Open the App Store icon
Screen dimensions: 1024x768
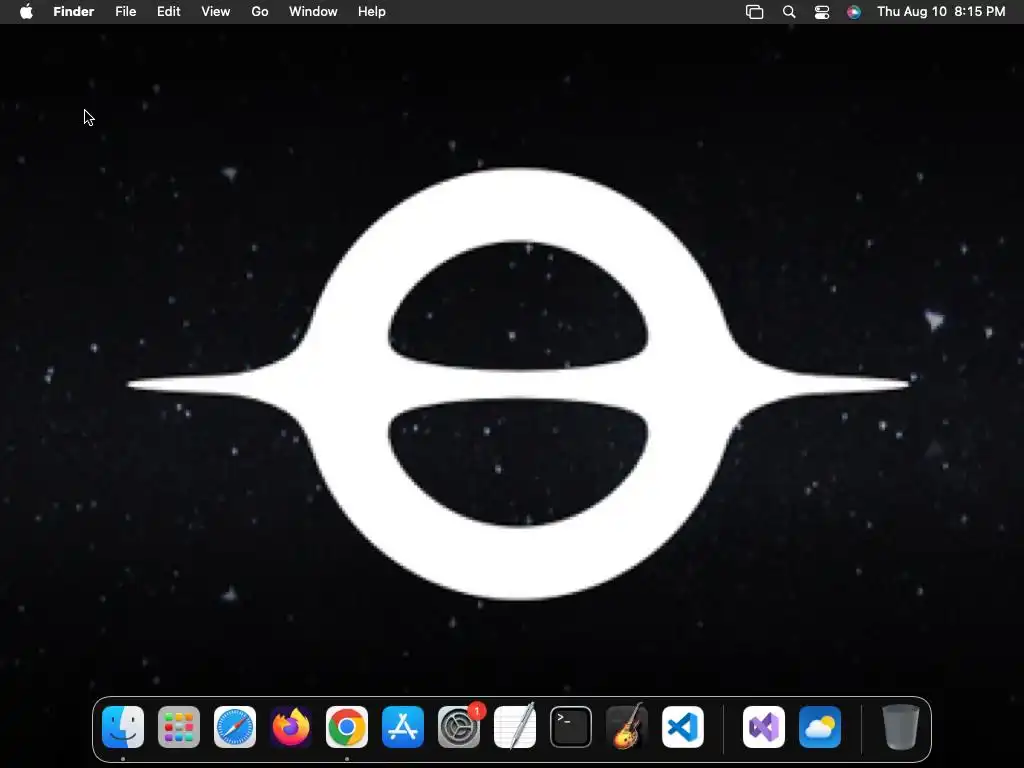click(403, 727)
